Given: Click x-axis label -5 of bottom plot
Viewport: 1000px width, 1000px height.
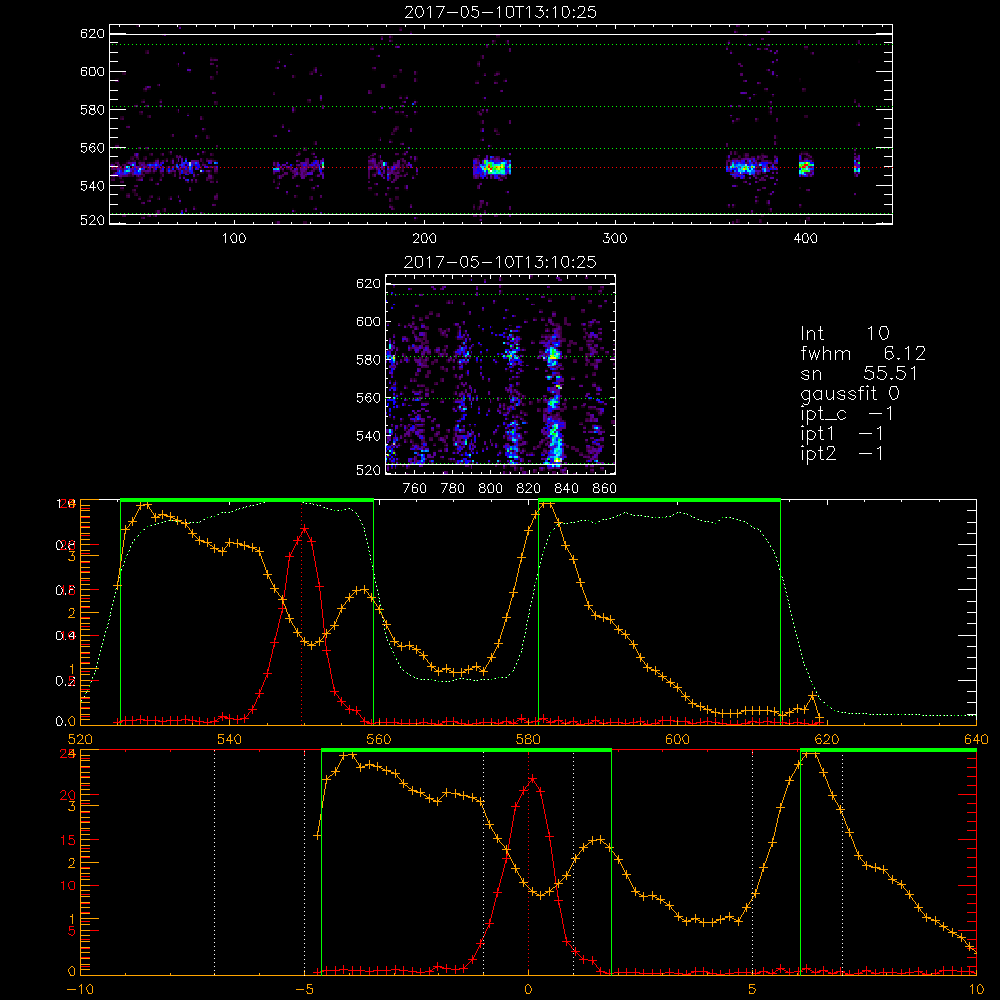Looking at the screenshot, I should coord(304,990).
